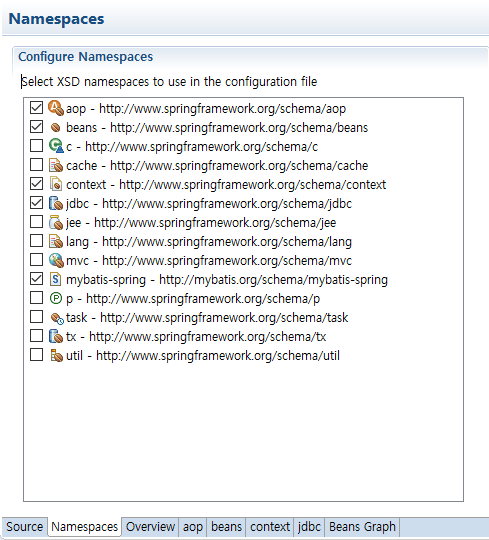Open the beans editor tab
Viewport: 489px width, 540px height.
pos(226,527)
